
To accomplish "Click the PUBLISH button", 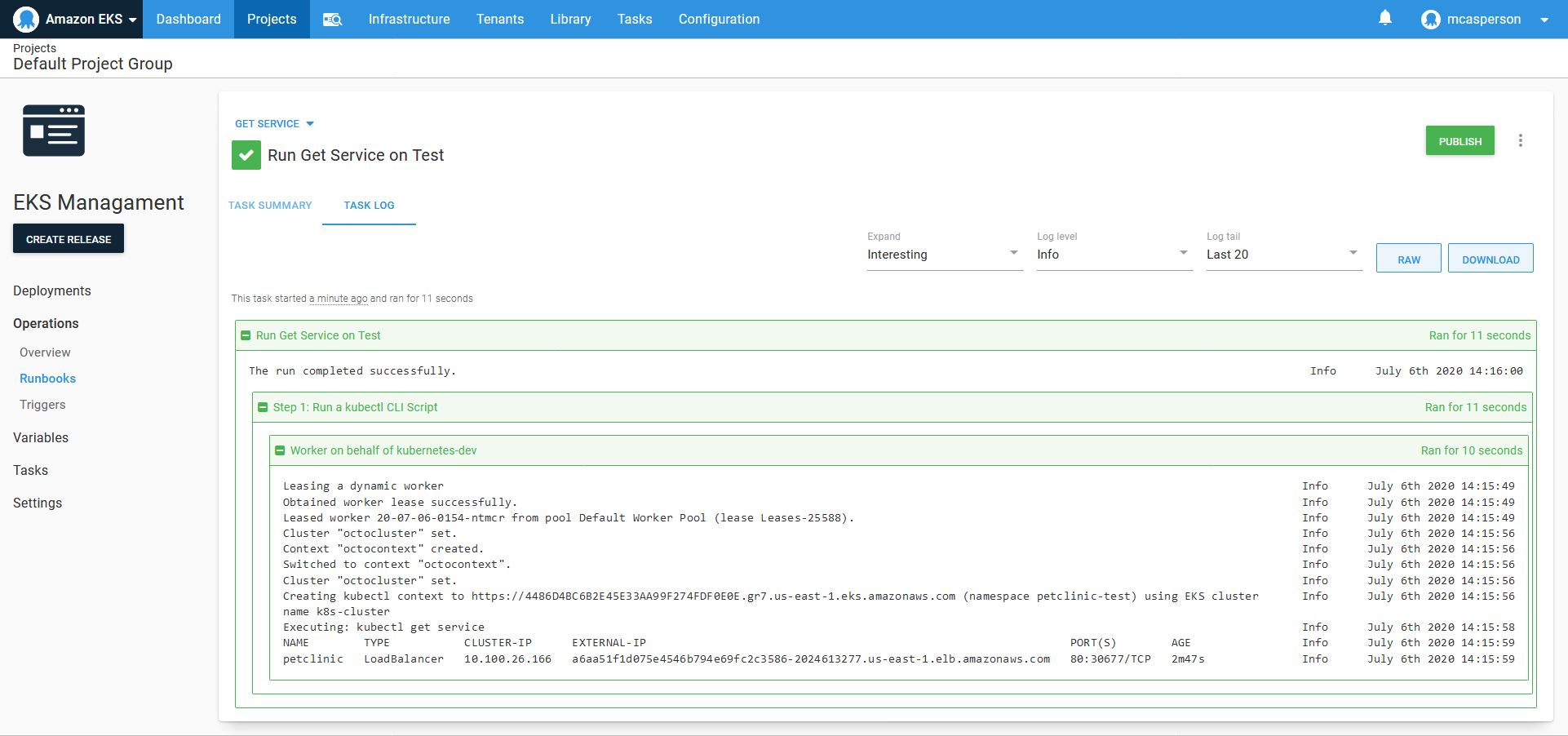I will point(1459,140).
